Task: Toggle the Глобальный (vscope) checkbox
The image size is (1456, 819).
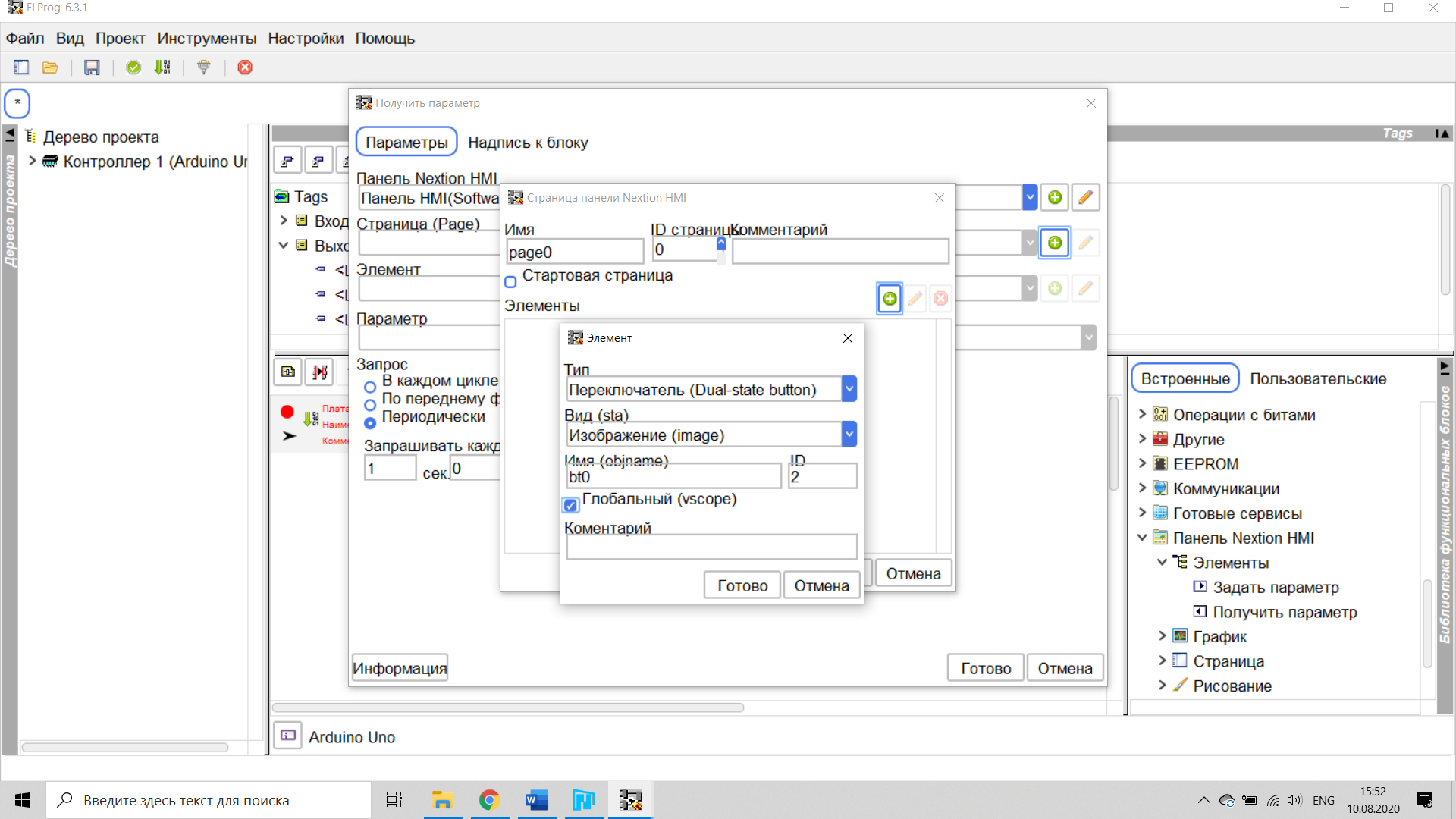Action: (571, 505)
